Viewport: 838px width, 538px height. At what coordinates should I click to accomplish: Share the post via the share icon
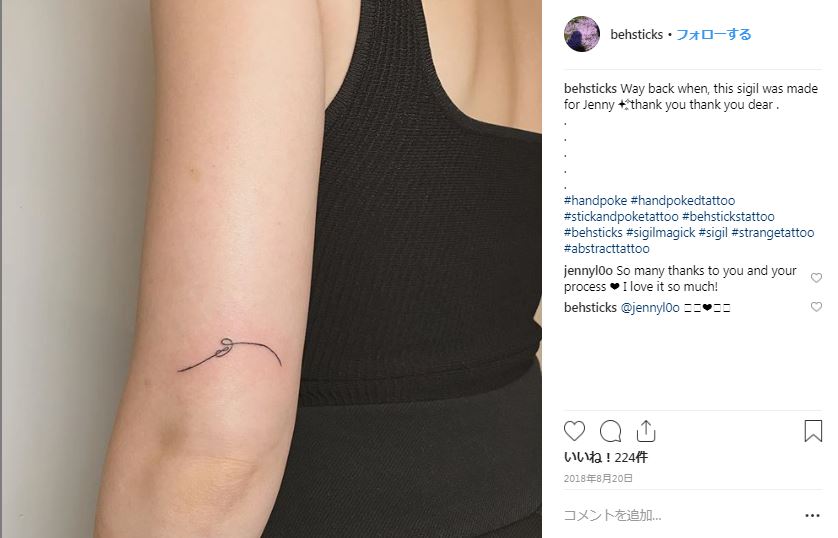click(x=646, y=431)
